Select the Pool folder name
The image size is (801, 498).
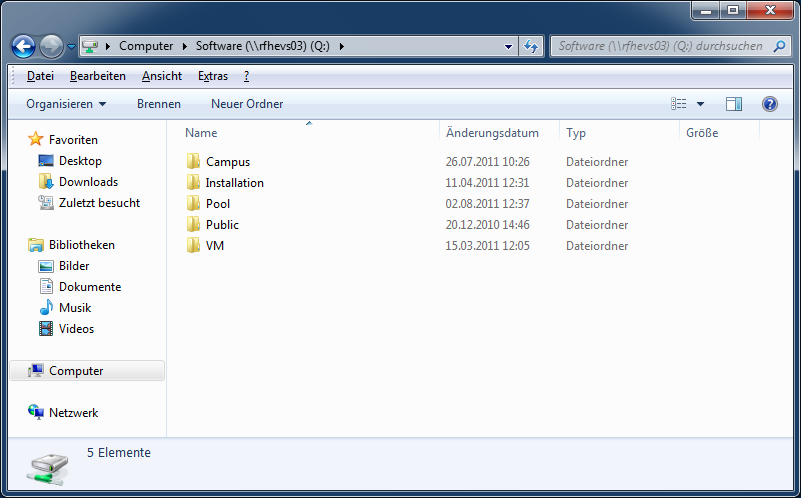point(218,204)
